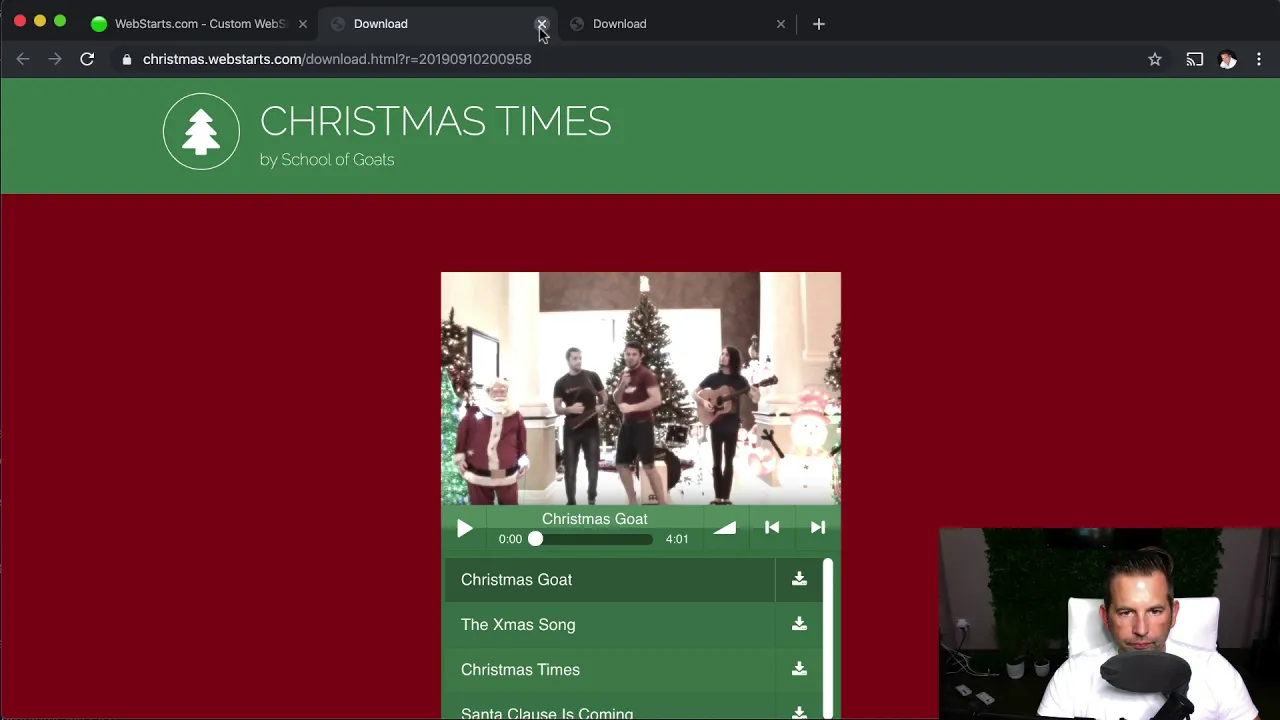This screenshot has width=1280, height=720.
Task: Play the Christmas Goat track
Action: (464, 529)
